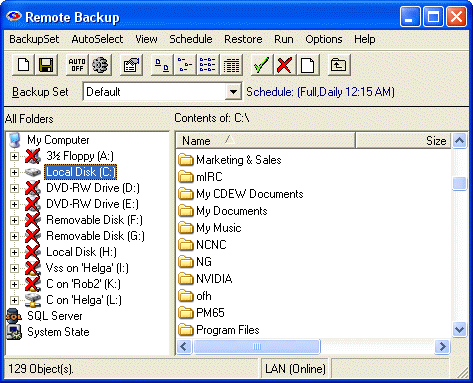Select DVD-RW Drive (E:) in tree
Viewport: 473px width, 383px height.
coord(92,204)
